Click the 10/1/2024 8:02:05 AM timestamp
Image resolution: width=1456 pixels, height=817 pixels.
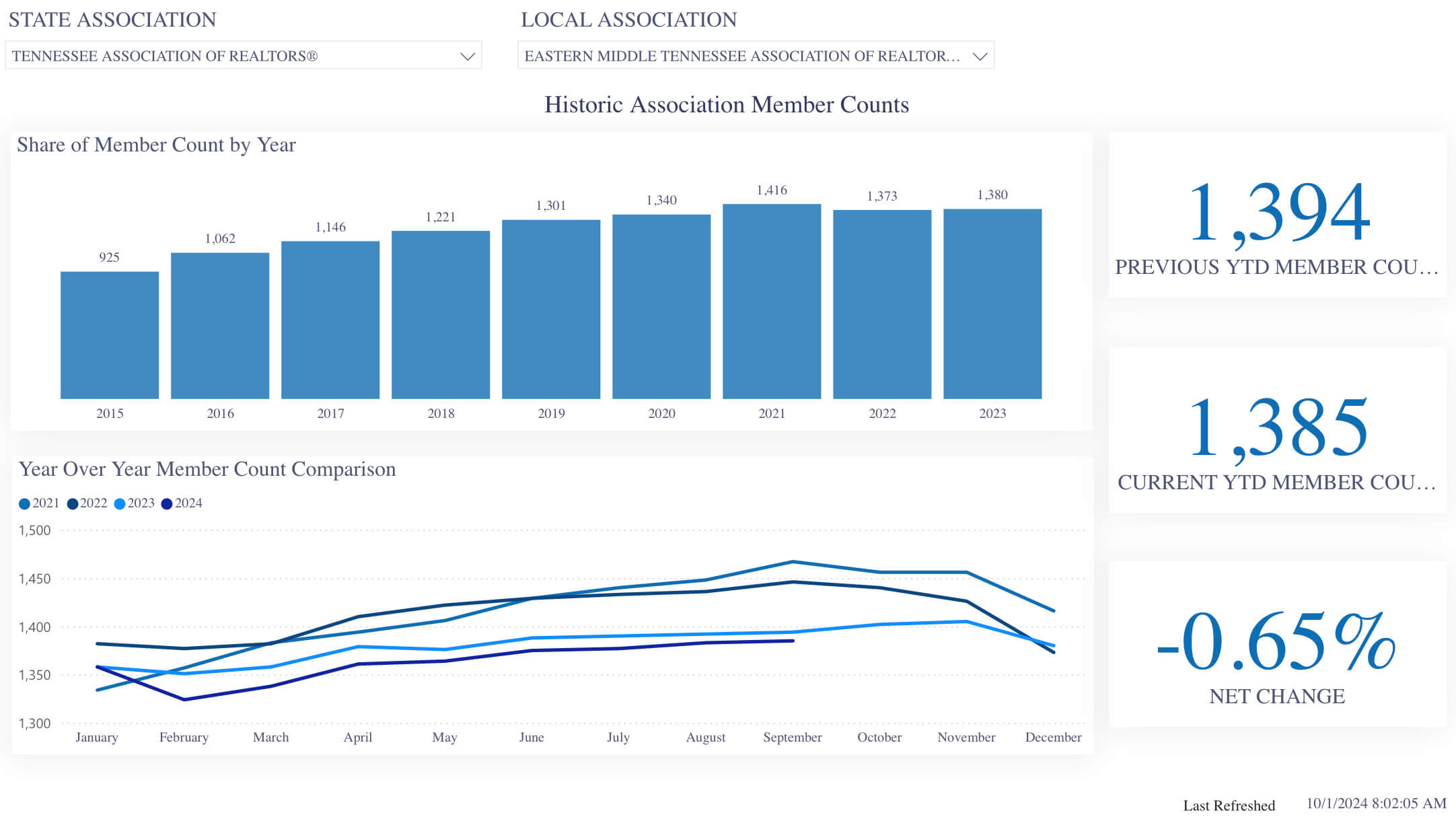click(1377, 804)
